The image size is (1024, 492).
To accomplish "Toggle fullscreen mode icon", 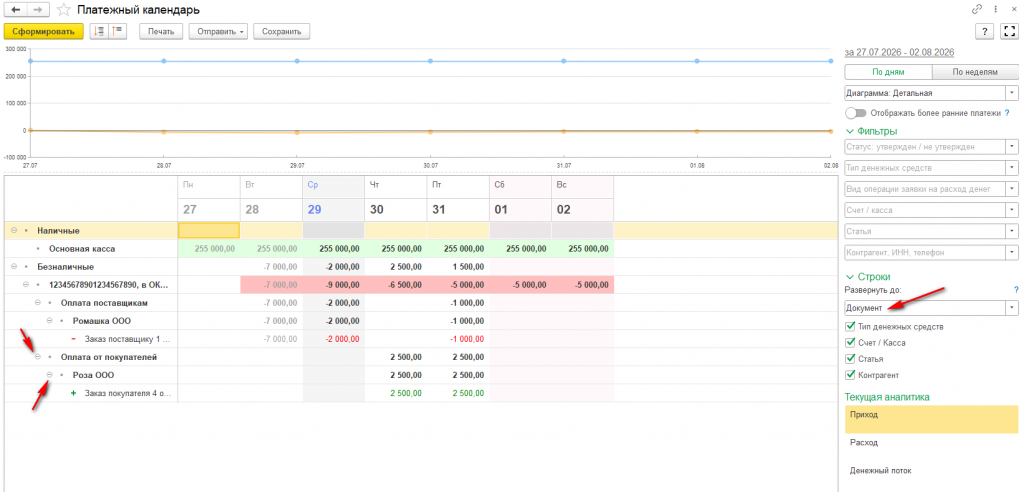I will pos(1010,31).
